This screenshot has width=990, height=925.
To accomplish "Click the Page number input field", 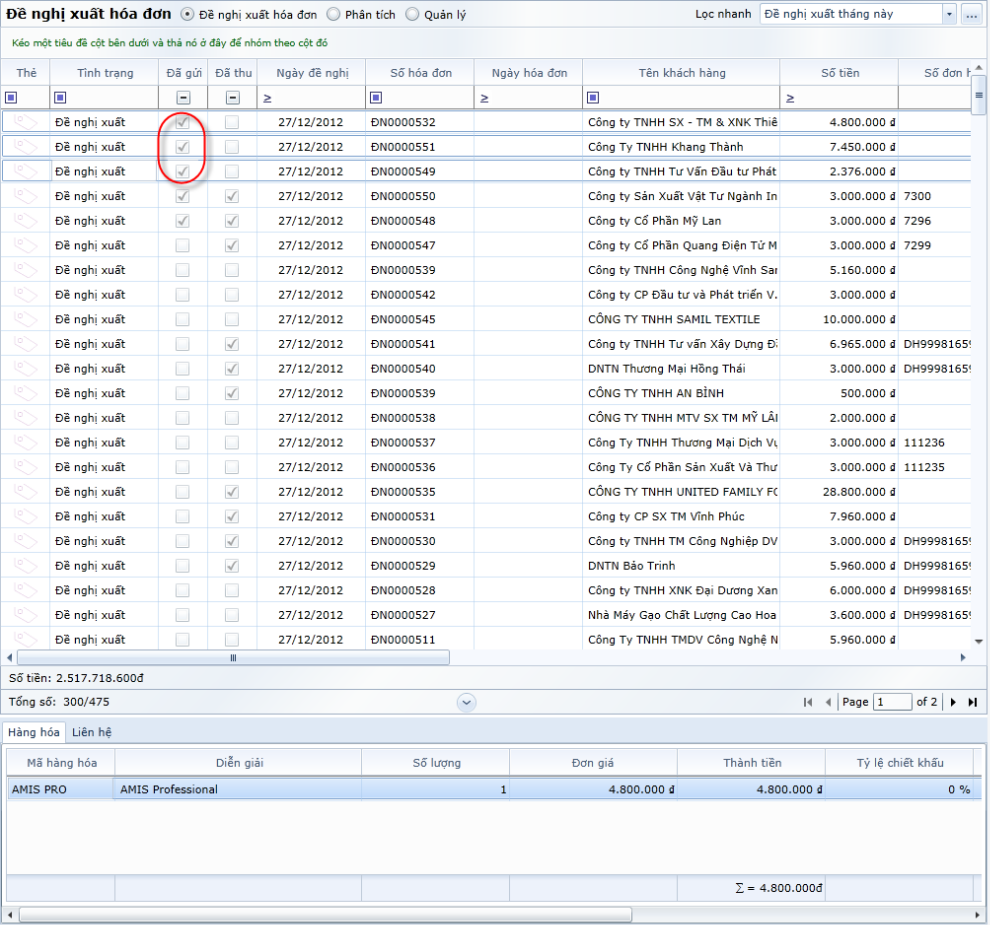I will 892,702.
